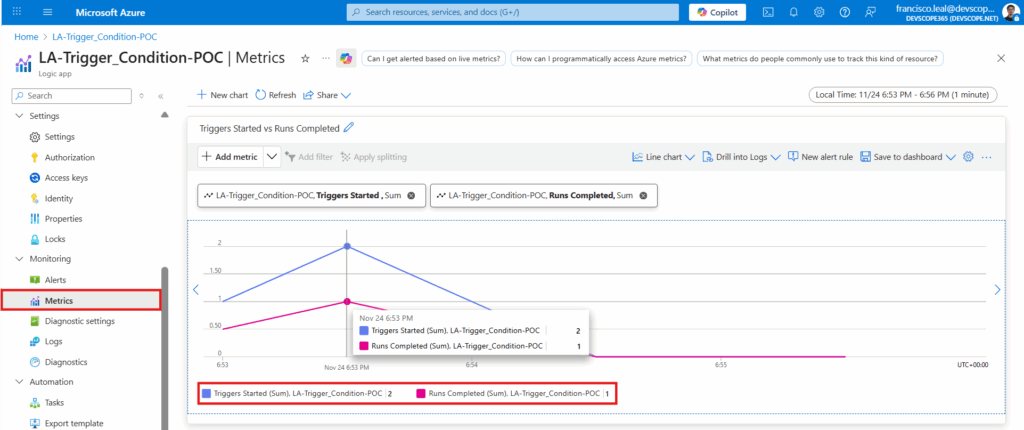Open the chart toolbar more-options ellipsis
This screenshot has width=1024, height=430.
click(987, 157)
